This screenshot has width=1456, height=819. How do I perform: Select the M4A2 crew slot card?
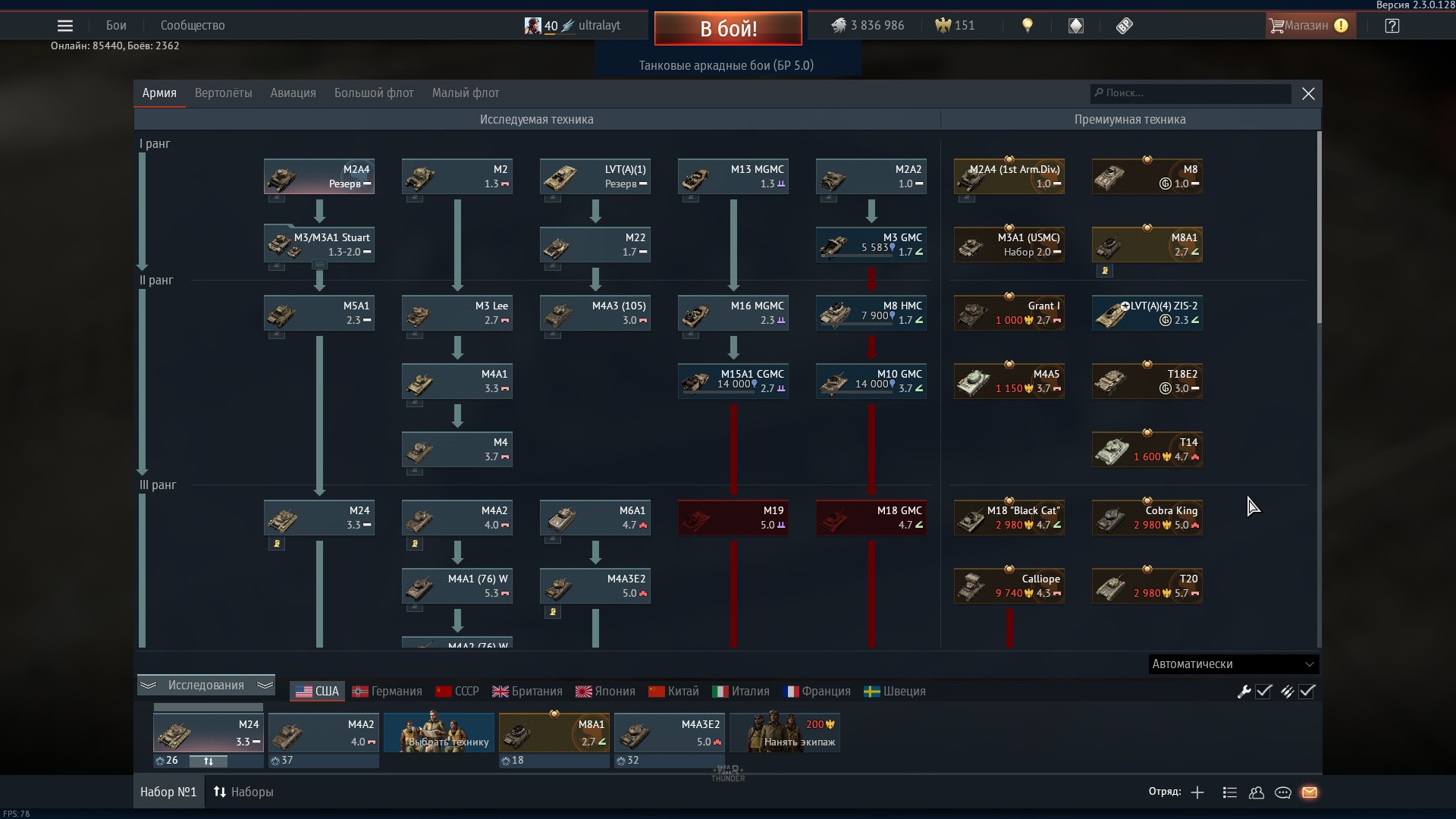coord(324,733)
